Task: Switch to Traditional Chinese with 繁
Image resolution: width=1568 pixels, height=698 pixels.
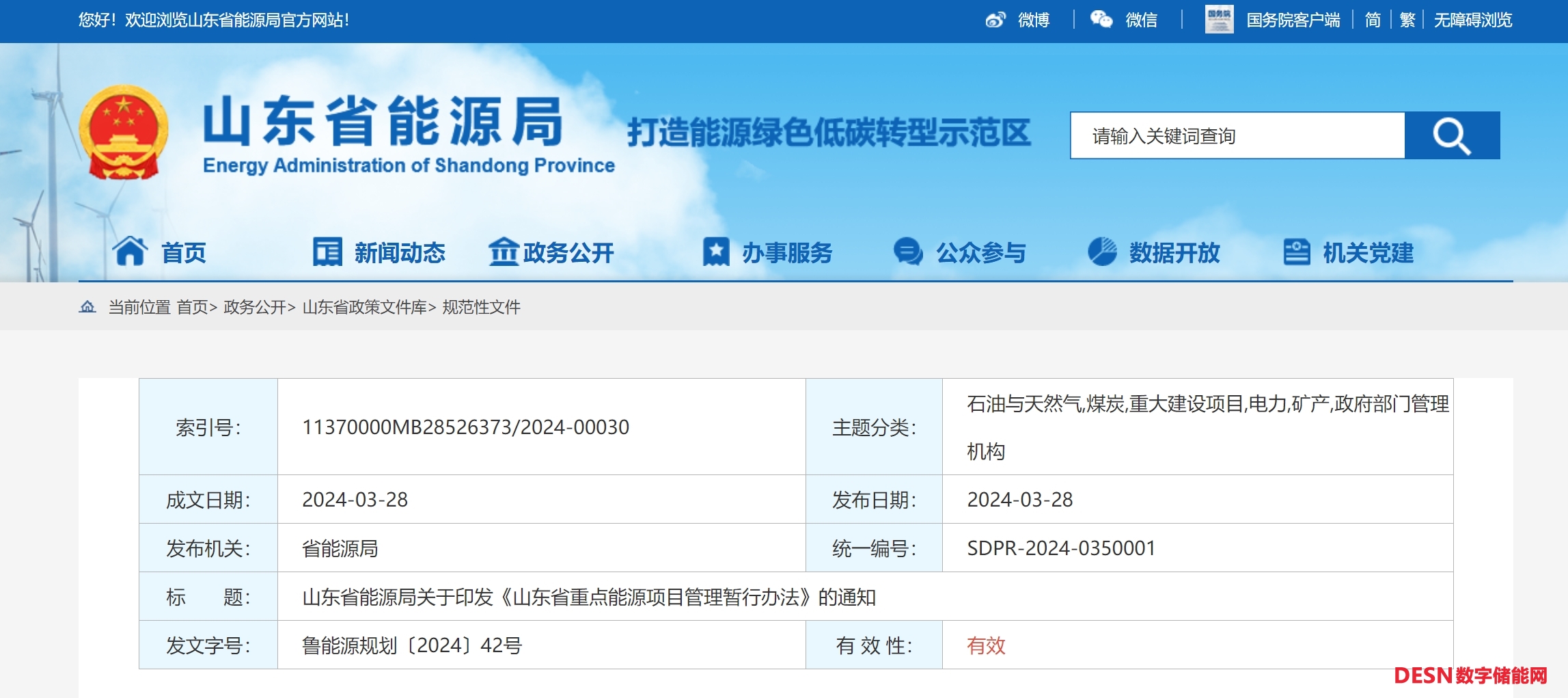Action: pyautogui.click(x=1407, y=20)
